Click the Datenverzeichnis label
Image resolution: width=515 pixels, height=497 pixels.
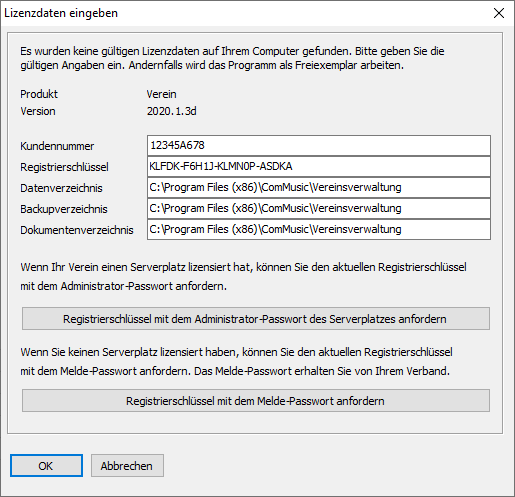pyautogui.click(x=61, y=188)
